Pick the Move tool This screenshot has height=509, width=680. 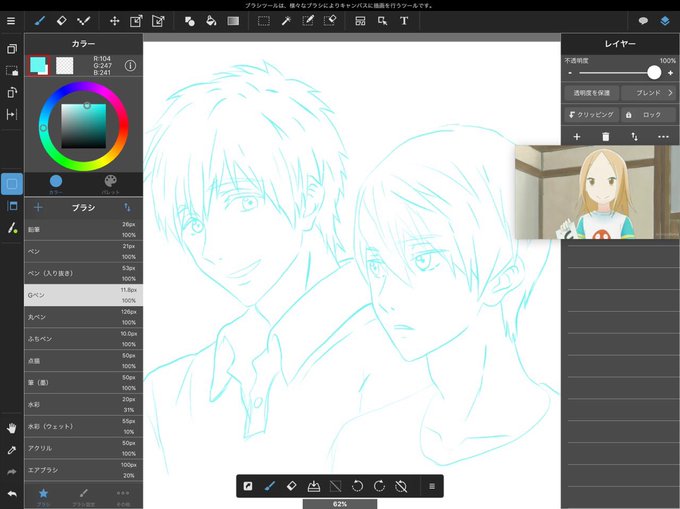pos(114,21)
